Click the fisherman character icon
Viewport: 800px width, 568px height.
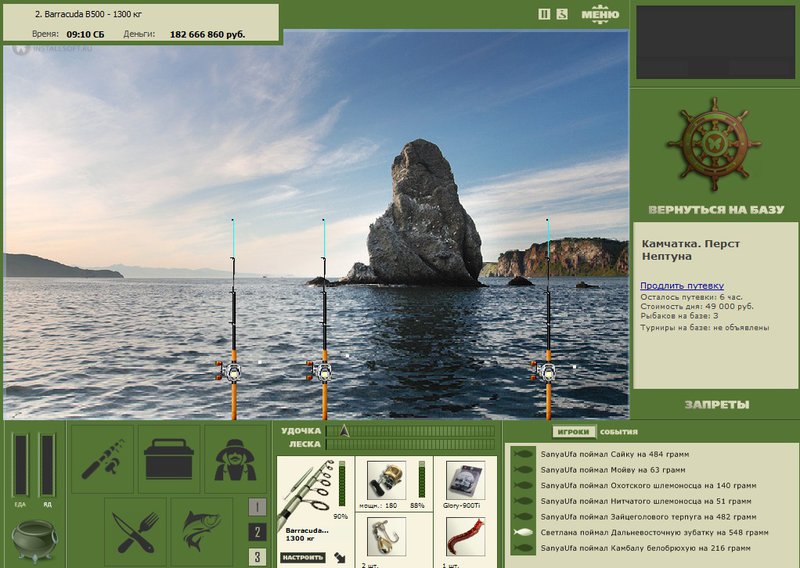236,459
